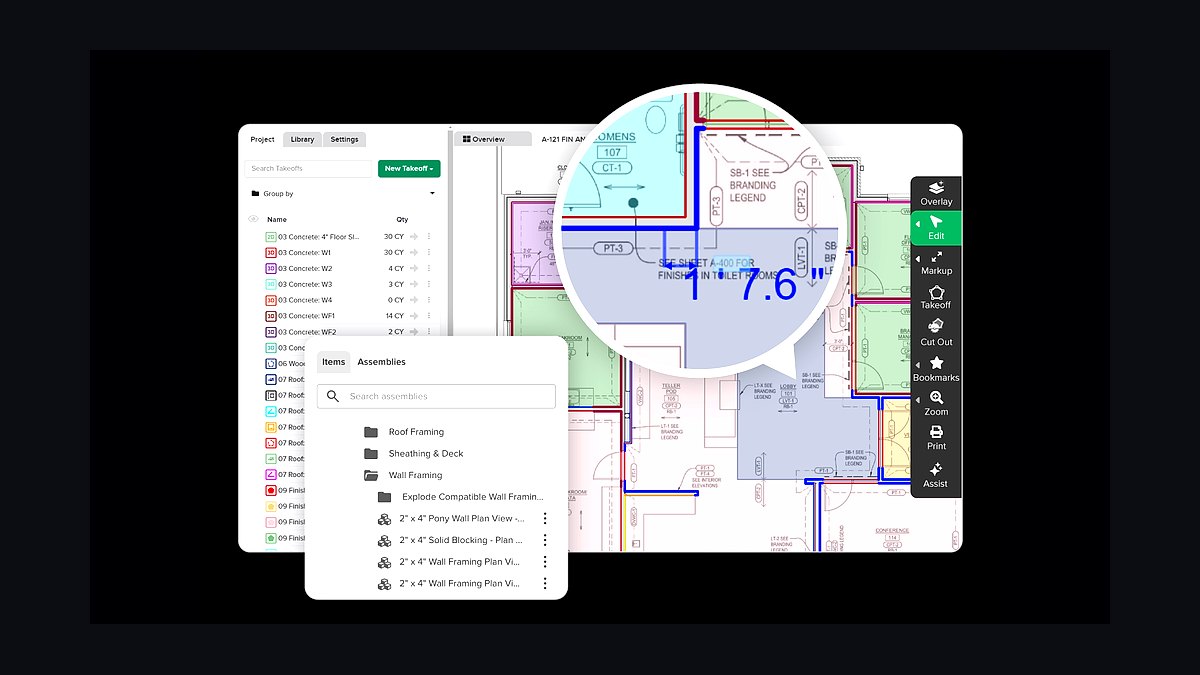This screenshot has height=675, width=1200.
Task: Go to arrow for 03 Concrete: 4" Floor Sl...
Action: [x=414, y=237]
